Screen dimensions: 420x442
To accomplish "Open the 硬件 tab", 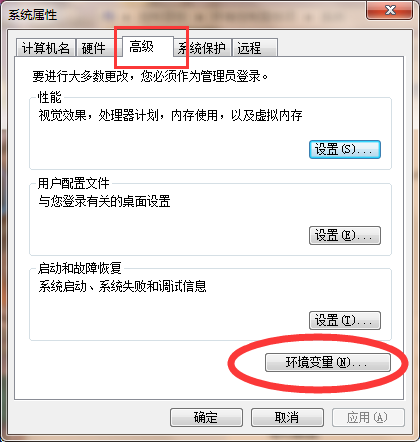I will (x=94, y=48).
